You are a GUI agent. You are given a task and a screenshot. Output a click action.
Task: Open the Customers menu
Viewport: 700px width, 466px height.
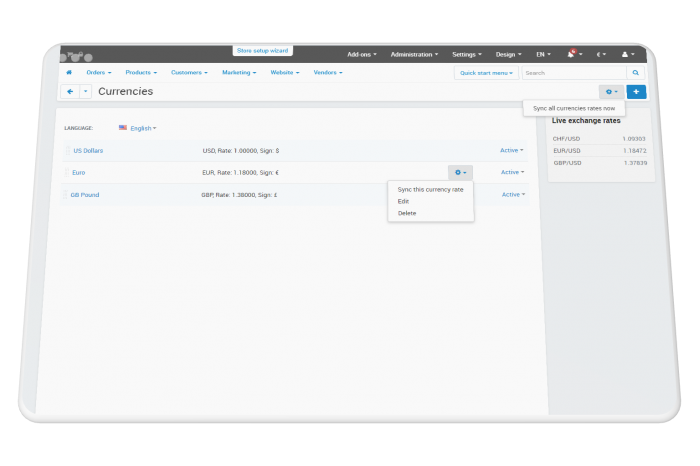tap(189, 72)
